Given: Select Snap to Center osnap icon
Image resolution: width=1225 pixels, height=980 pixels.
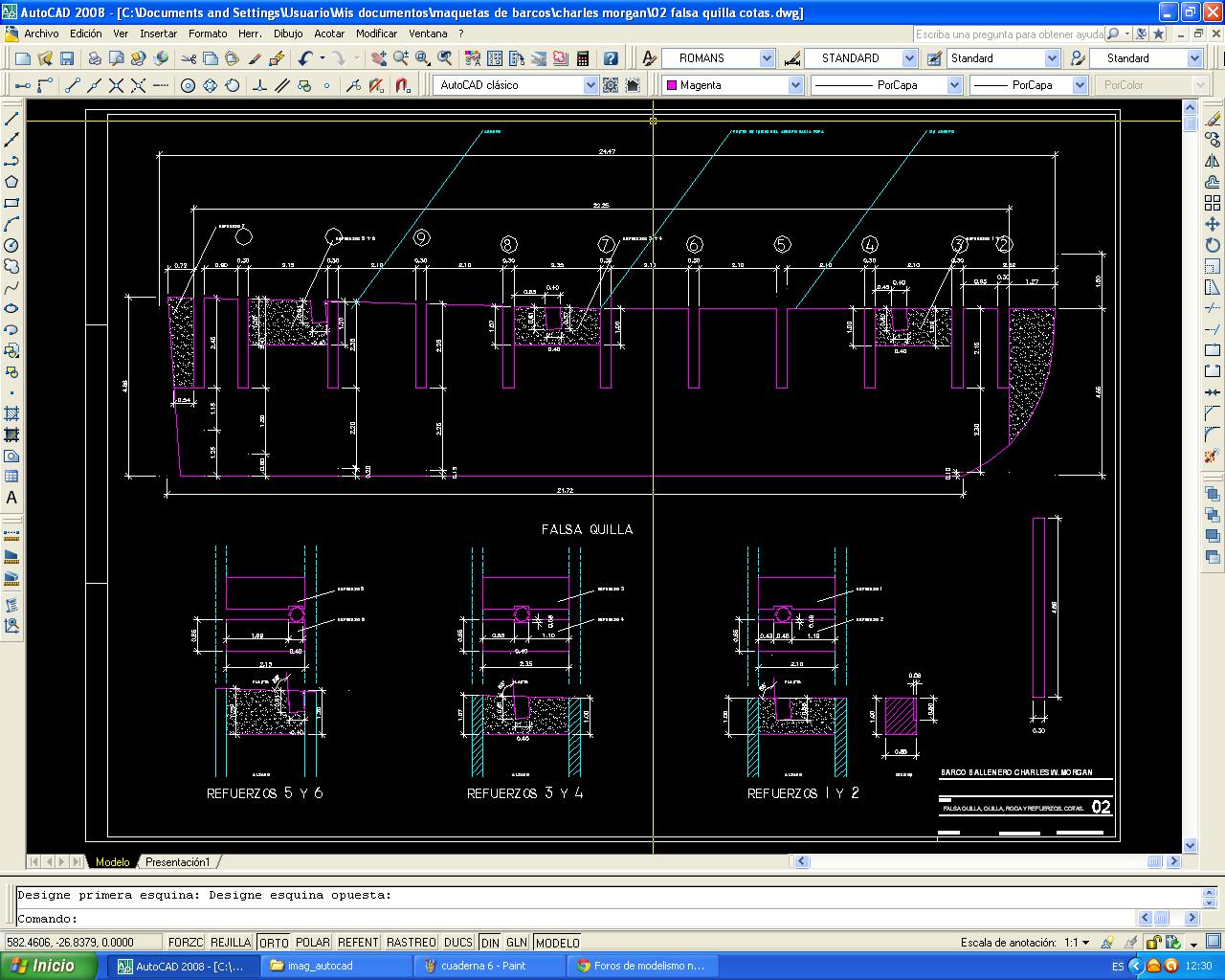Looking at the screenshot, I should pos(188,85).
